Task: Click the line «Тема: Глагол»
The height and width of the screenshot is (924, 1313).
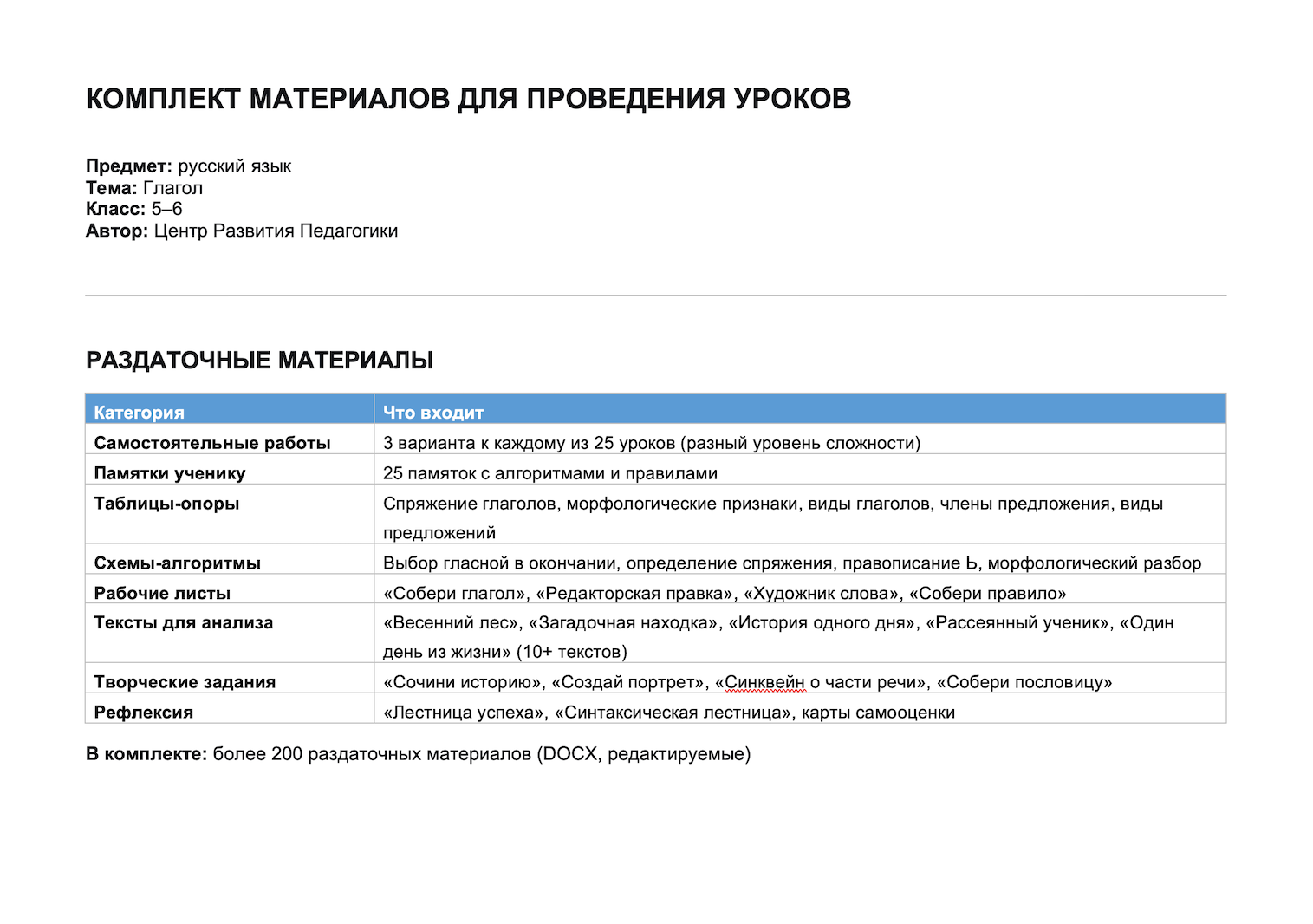Action: tap(144, 188)
